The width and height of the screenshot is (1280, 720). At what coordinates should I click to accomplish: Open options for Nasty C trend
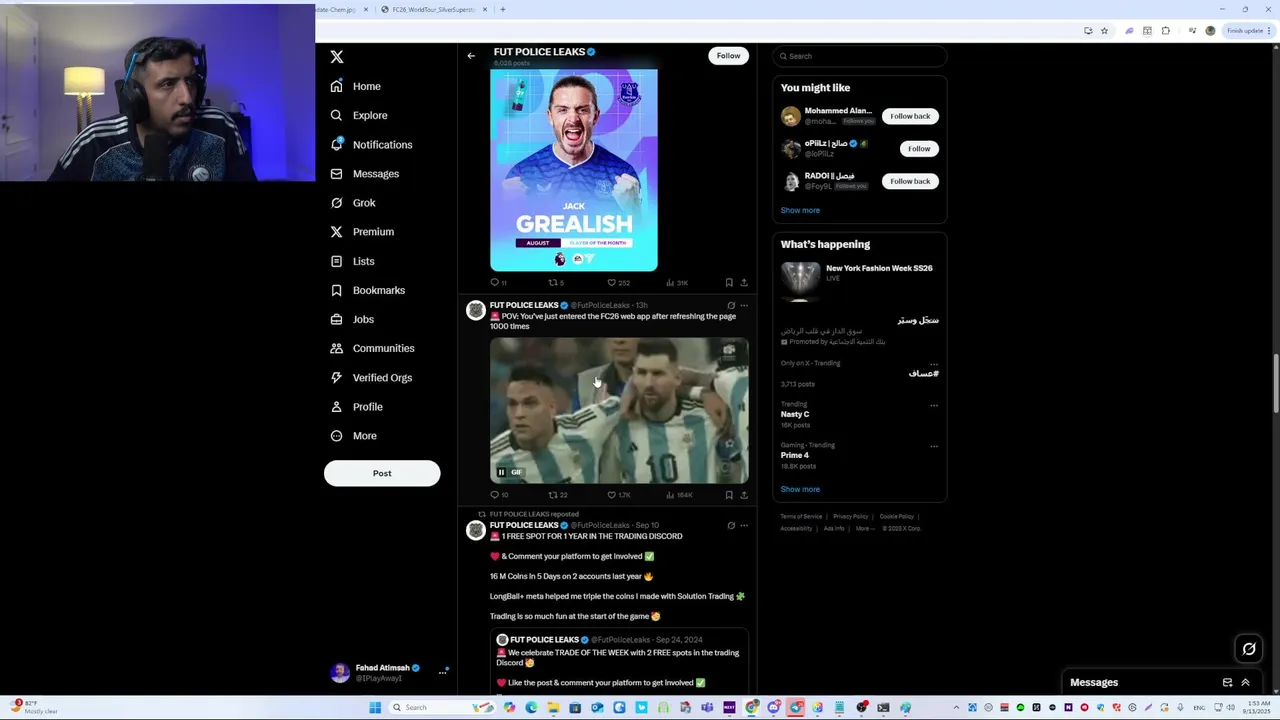point(934,405)
